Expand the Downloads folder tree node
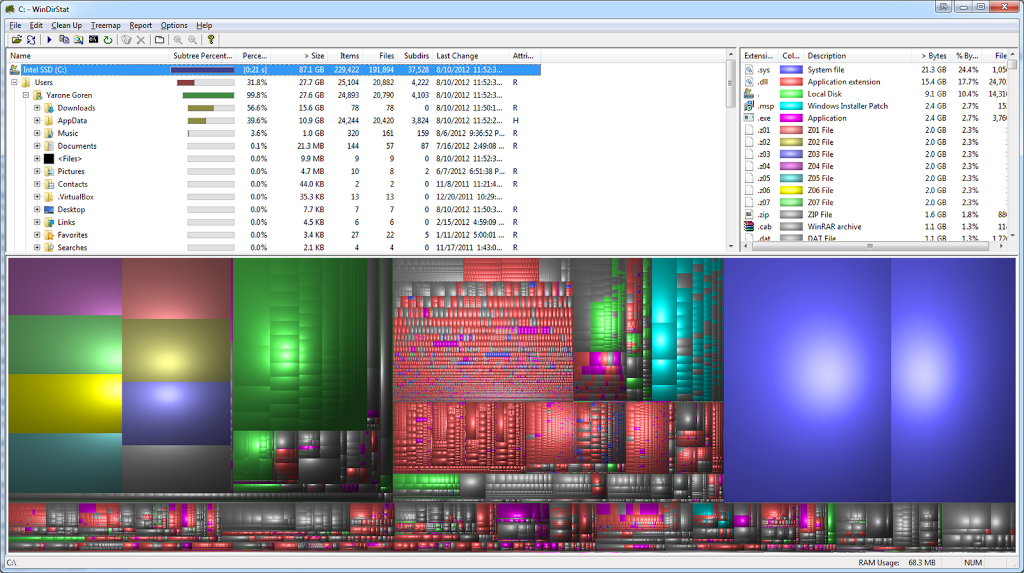Viewport: 1024px width, 573px height. (37, 108)
